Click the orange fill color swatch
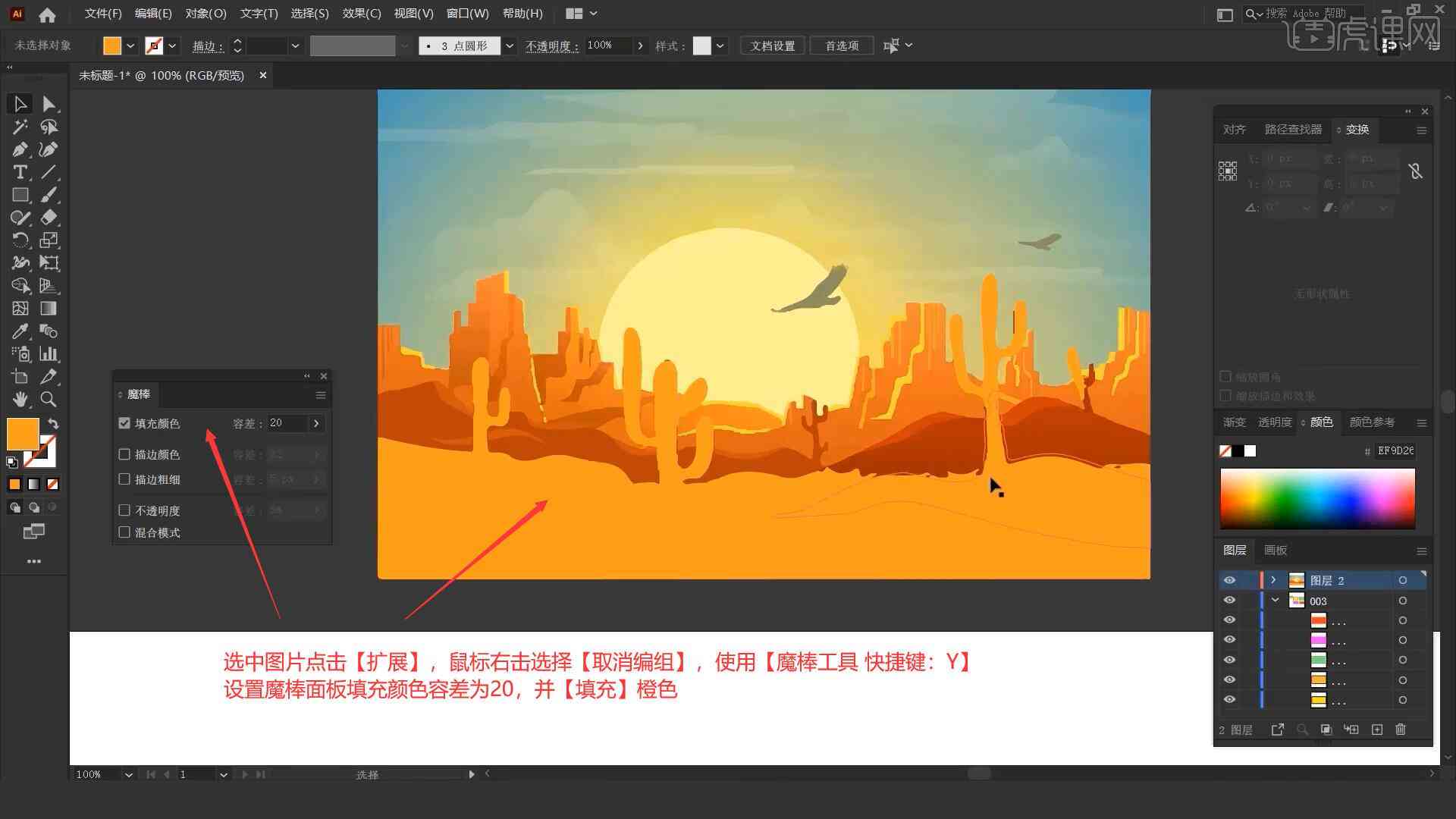This screenshot has width=1456, height=819. pos(23,432)
